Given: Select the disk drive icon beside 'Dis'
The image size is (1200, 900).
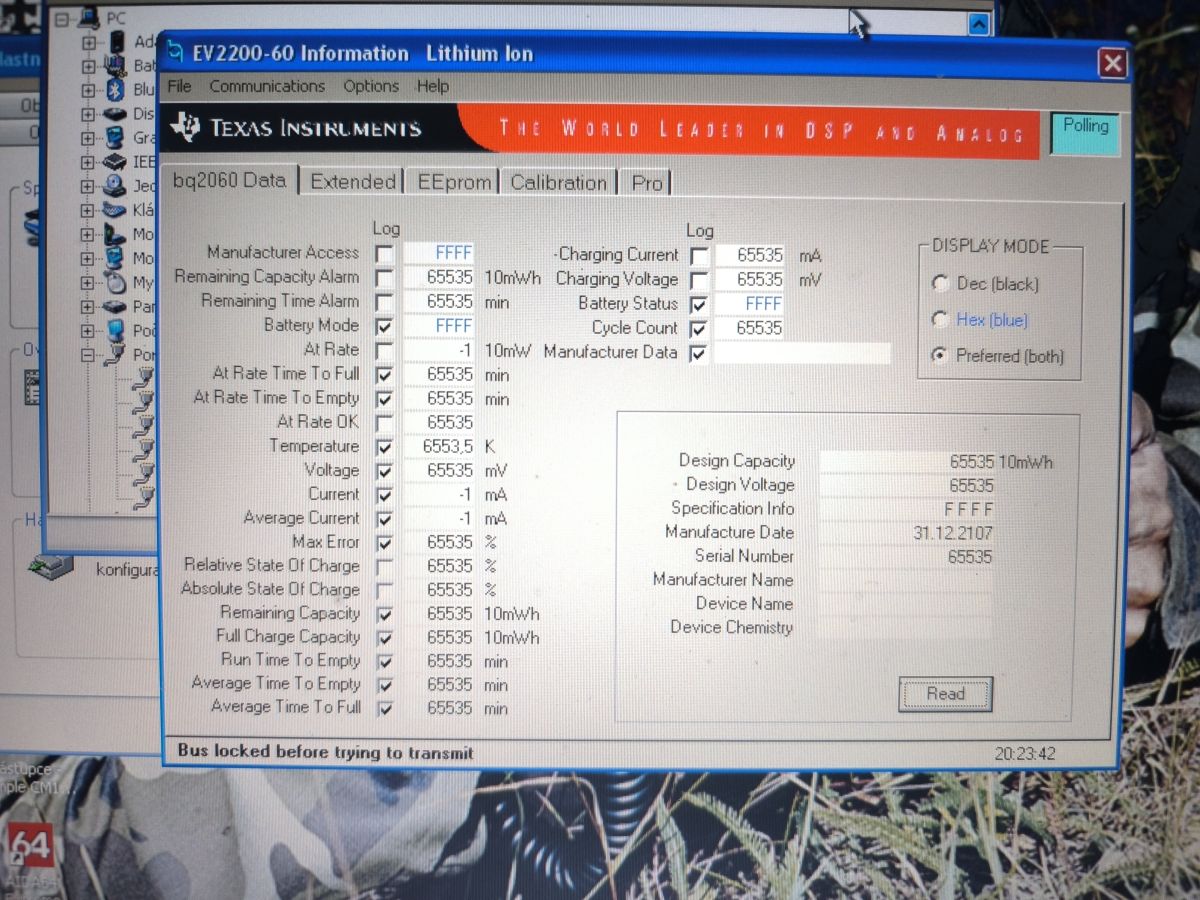Looking at the screenshot, I should 116,114.
